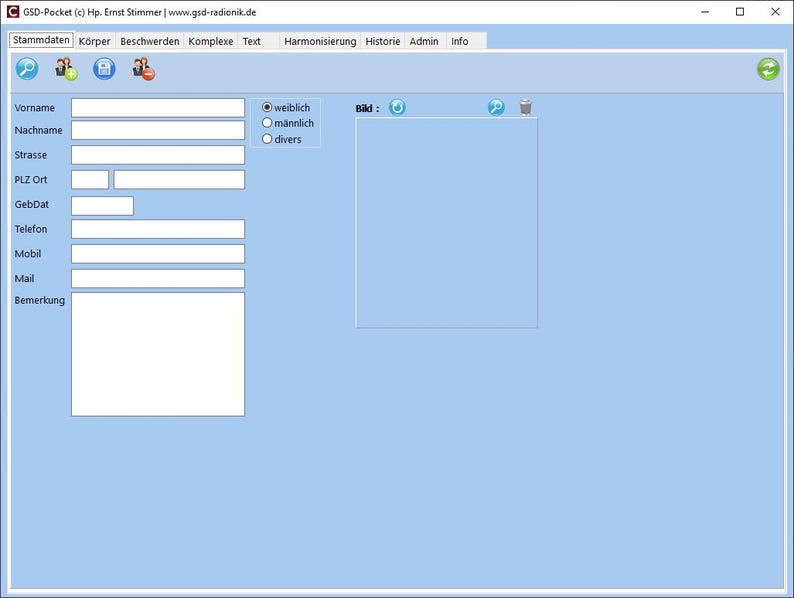Click into the Strasse input field
This screenshot has width=794, height=598.
point(158,155)
